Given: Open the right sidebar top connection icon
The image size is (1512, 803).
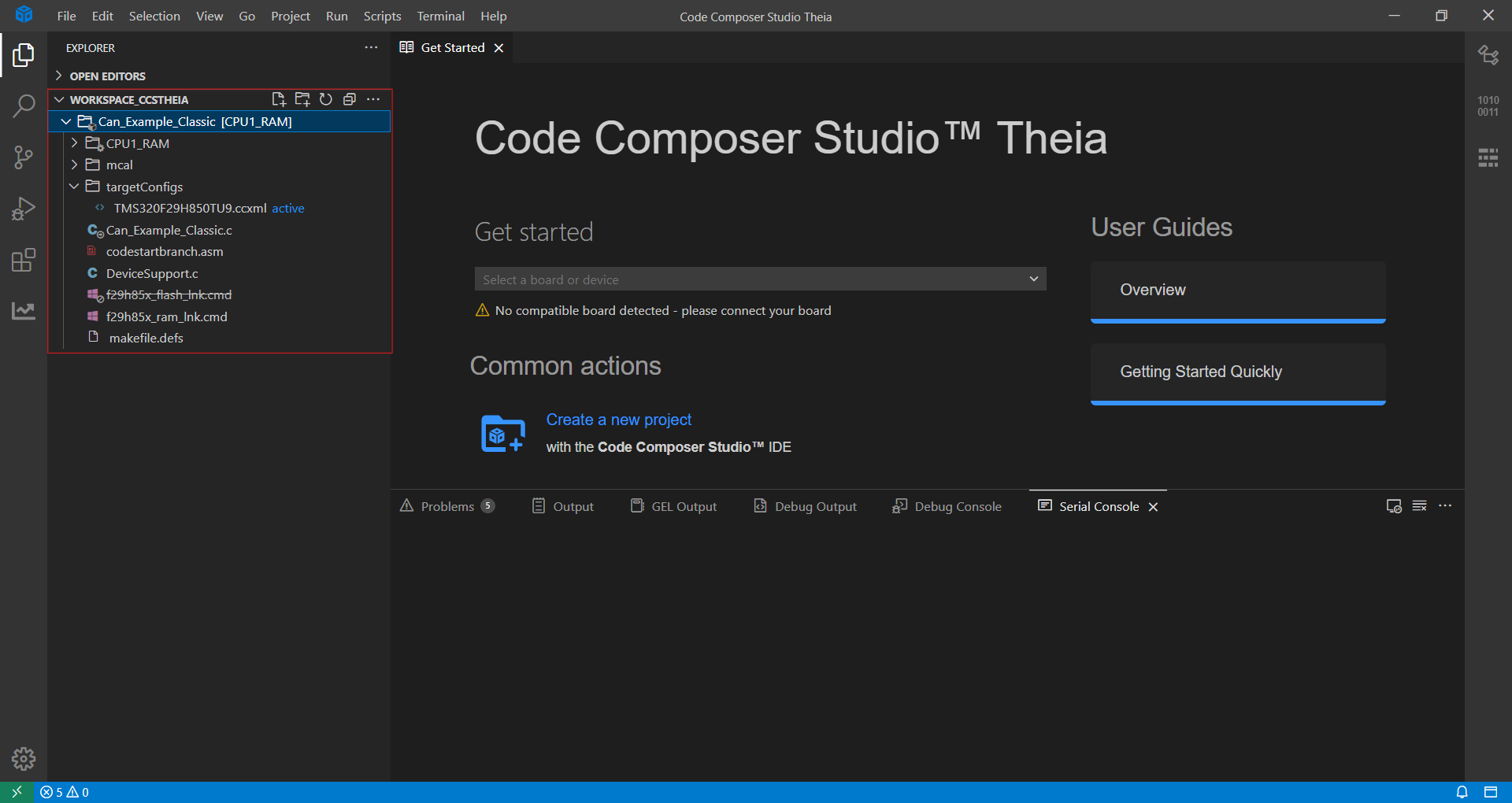Looking at the screenshot, I should coord(1488,55).
